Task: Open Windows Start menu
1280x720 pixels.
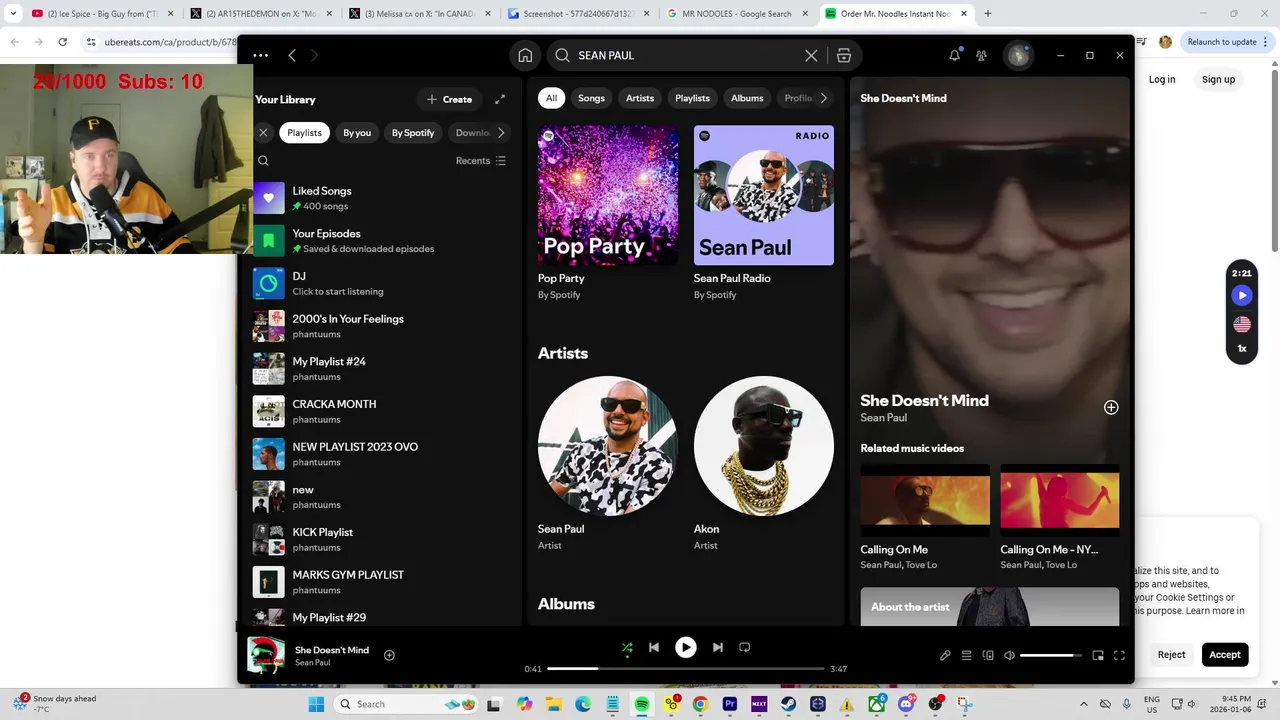Action: pos(316,704)
